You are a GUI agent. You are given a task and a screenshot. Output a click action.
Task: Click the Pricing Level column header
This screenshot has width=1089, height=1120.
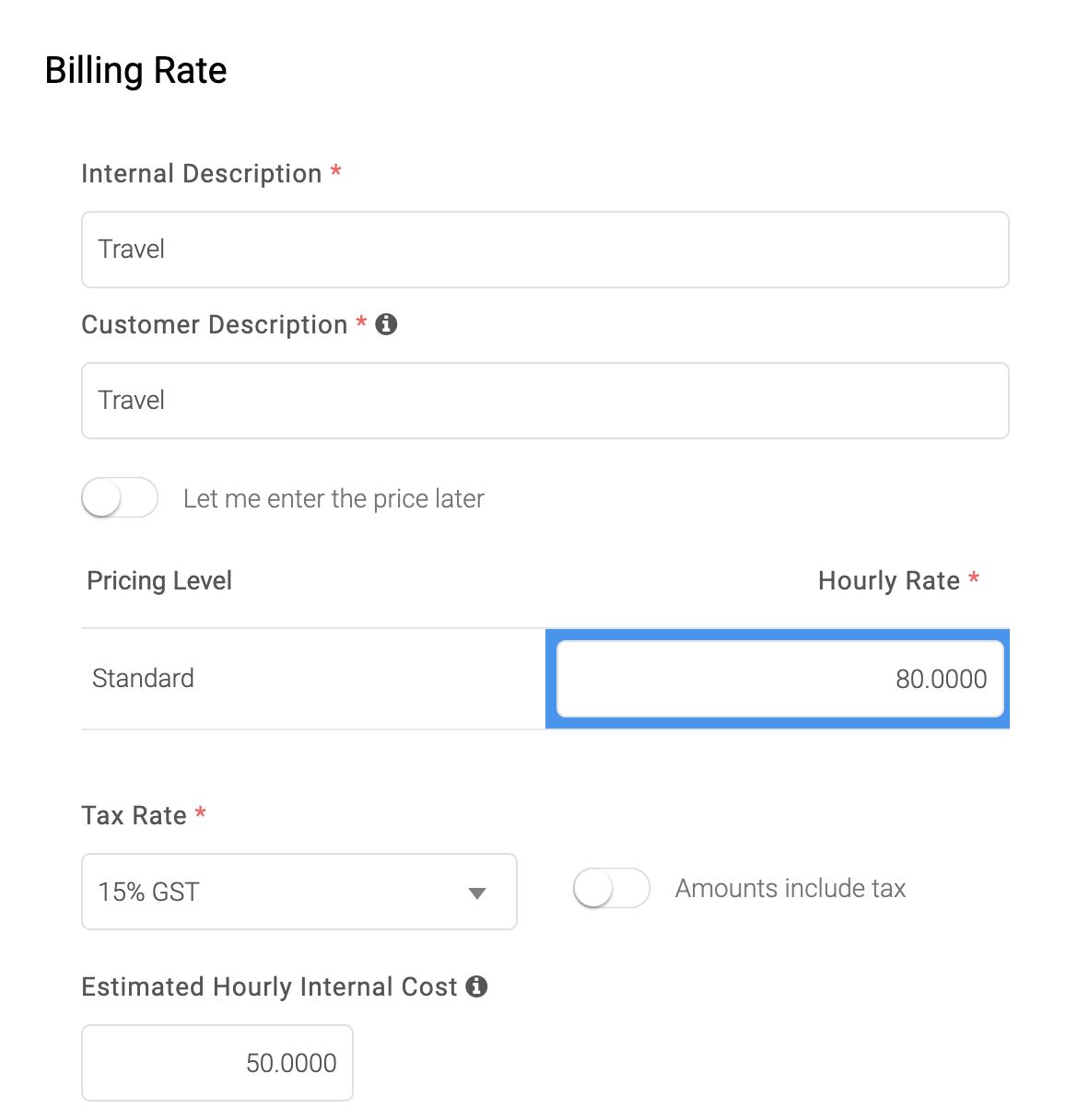pos(159,580)
